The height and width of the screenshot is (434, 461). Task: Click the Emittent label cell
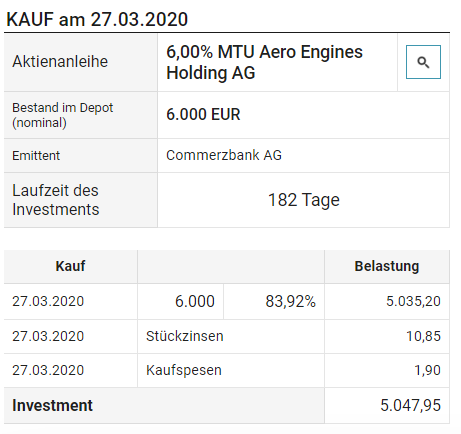pyautogui.click(x=81, y=156)
